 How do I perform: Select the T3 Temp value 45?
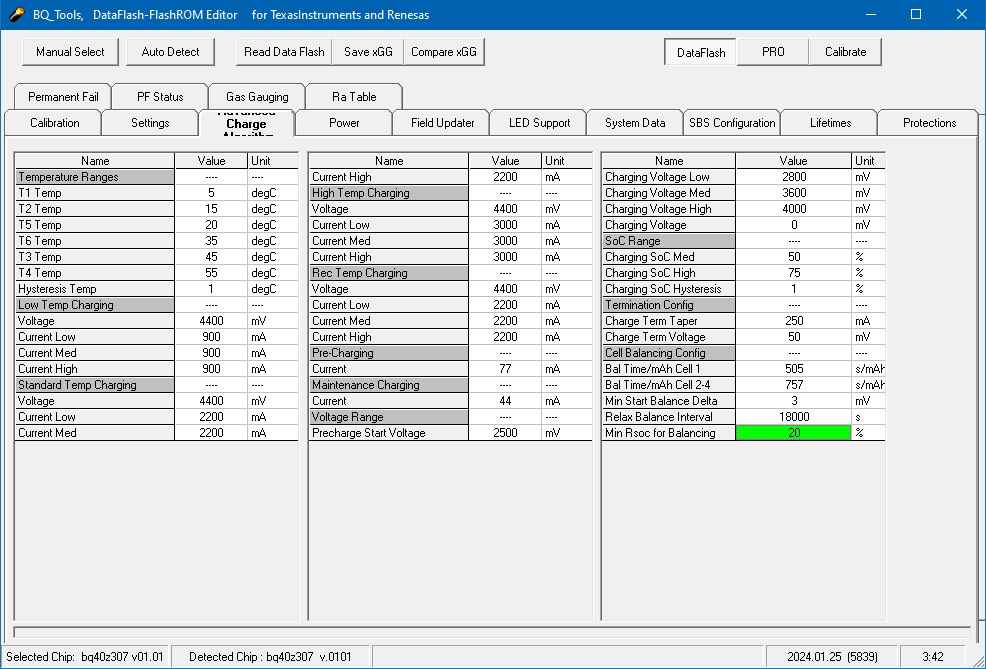click(x=211, y=257)
